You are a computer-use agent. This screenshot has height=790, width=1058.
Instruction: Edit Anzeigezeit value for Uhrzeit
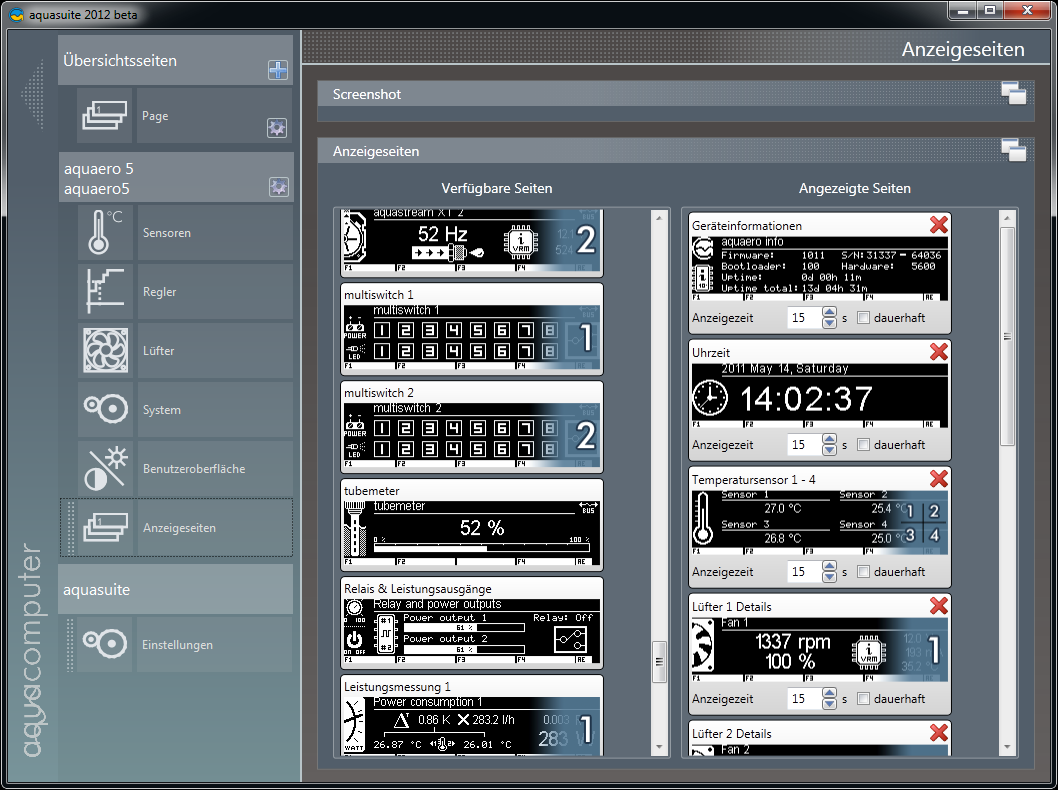click(804, 445)
